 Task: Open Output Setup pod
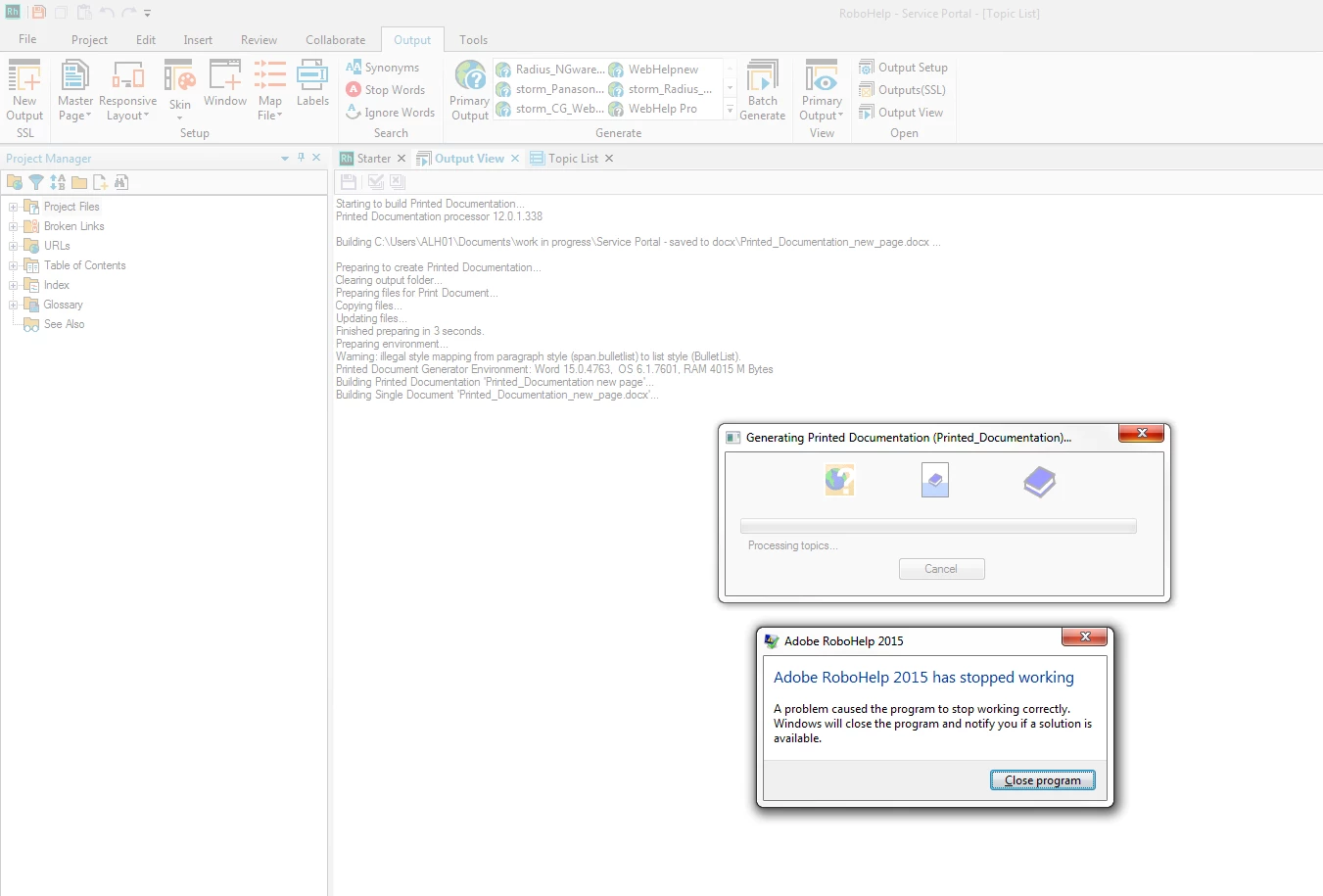click(903, 68)
